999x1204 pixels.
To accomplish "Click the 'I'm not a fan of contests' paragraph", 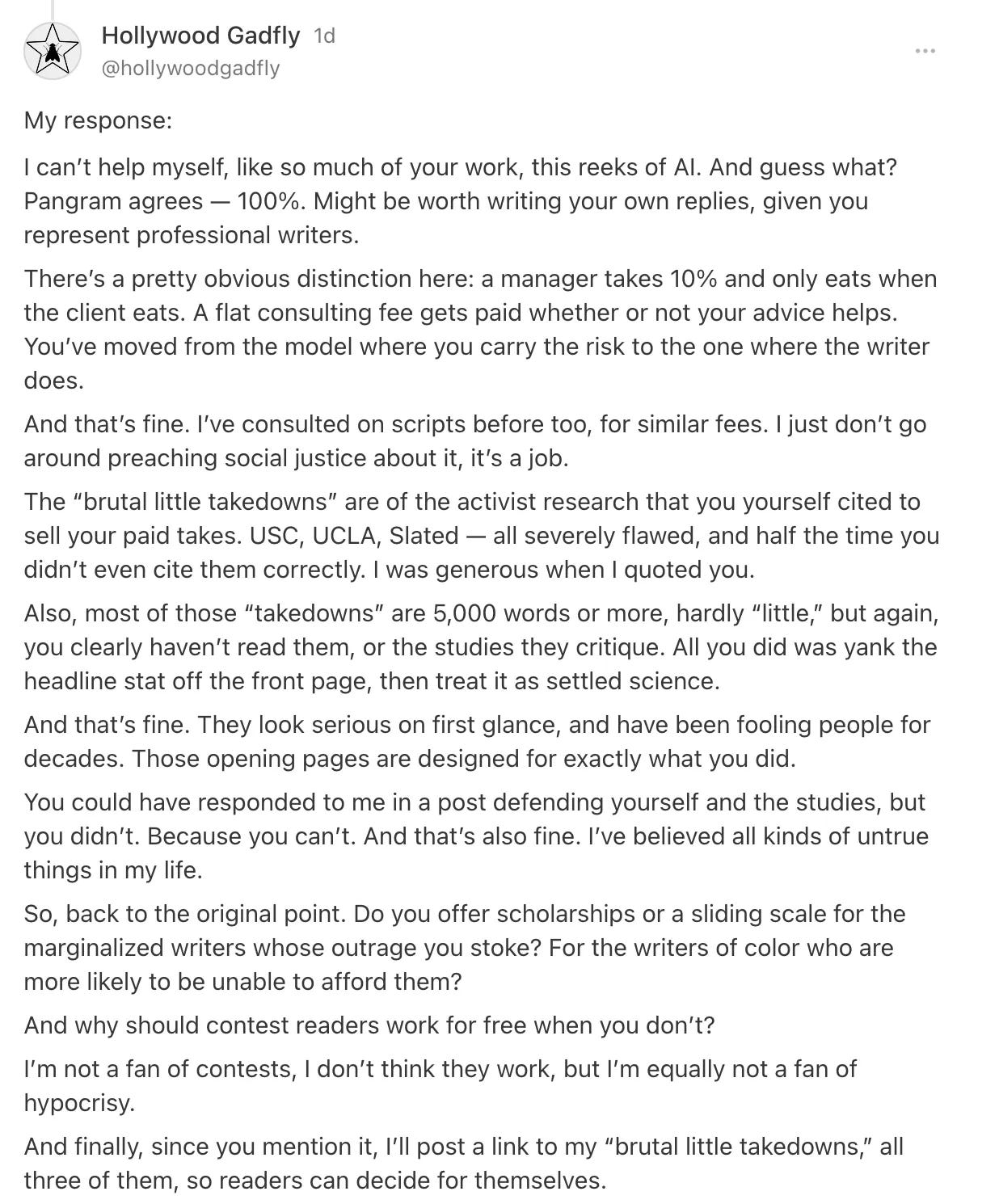I will [x=440, y=1086].
